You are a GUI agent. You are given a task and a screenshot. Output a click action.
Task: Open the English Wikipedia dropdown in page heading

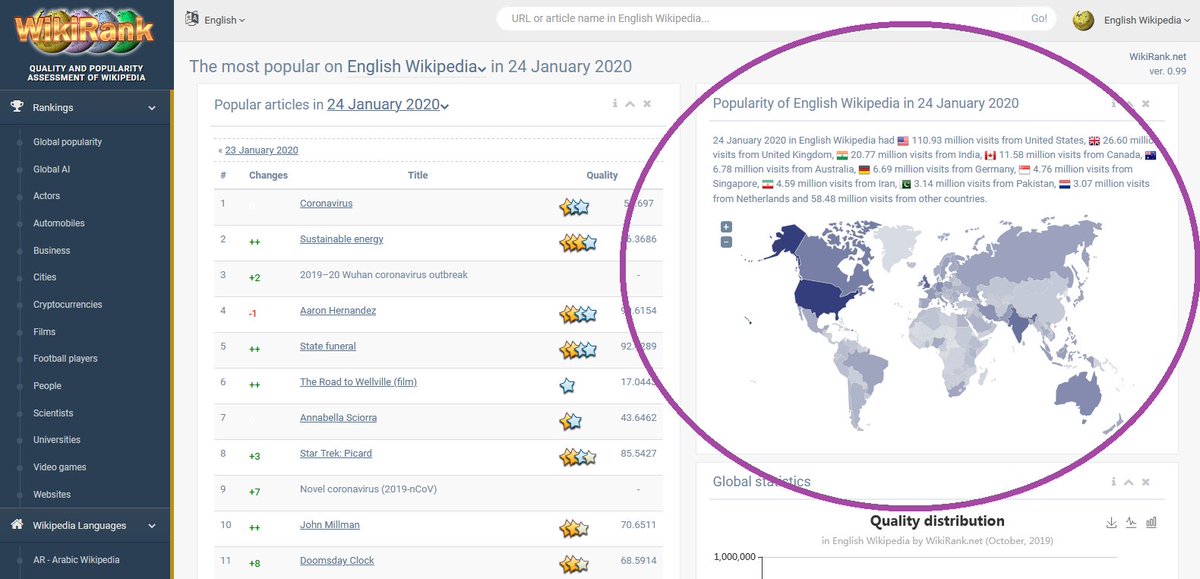click(x=416, y=67)
